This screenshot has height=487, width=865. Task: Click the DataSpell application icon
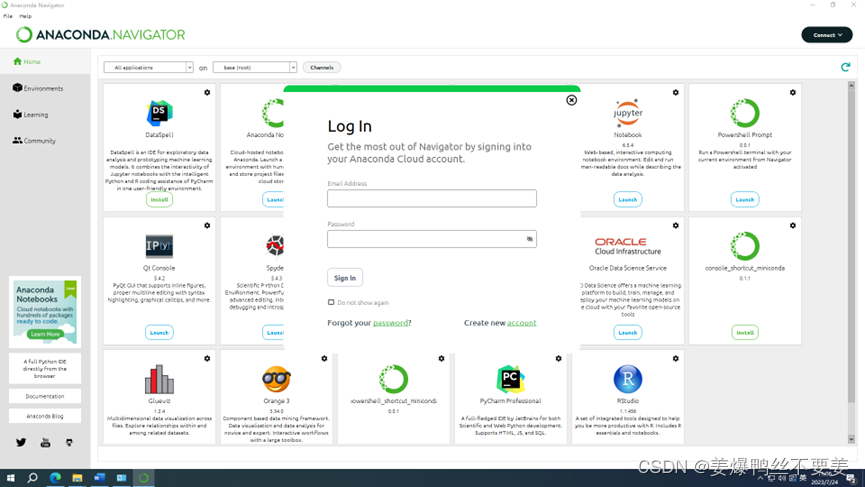point(159,113)
